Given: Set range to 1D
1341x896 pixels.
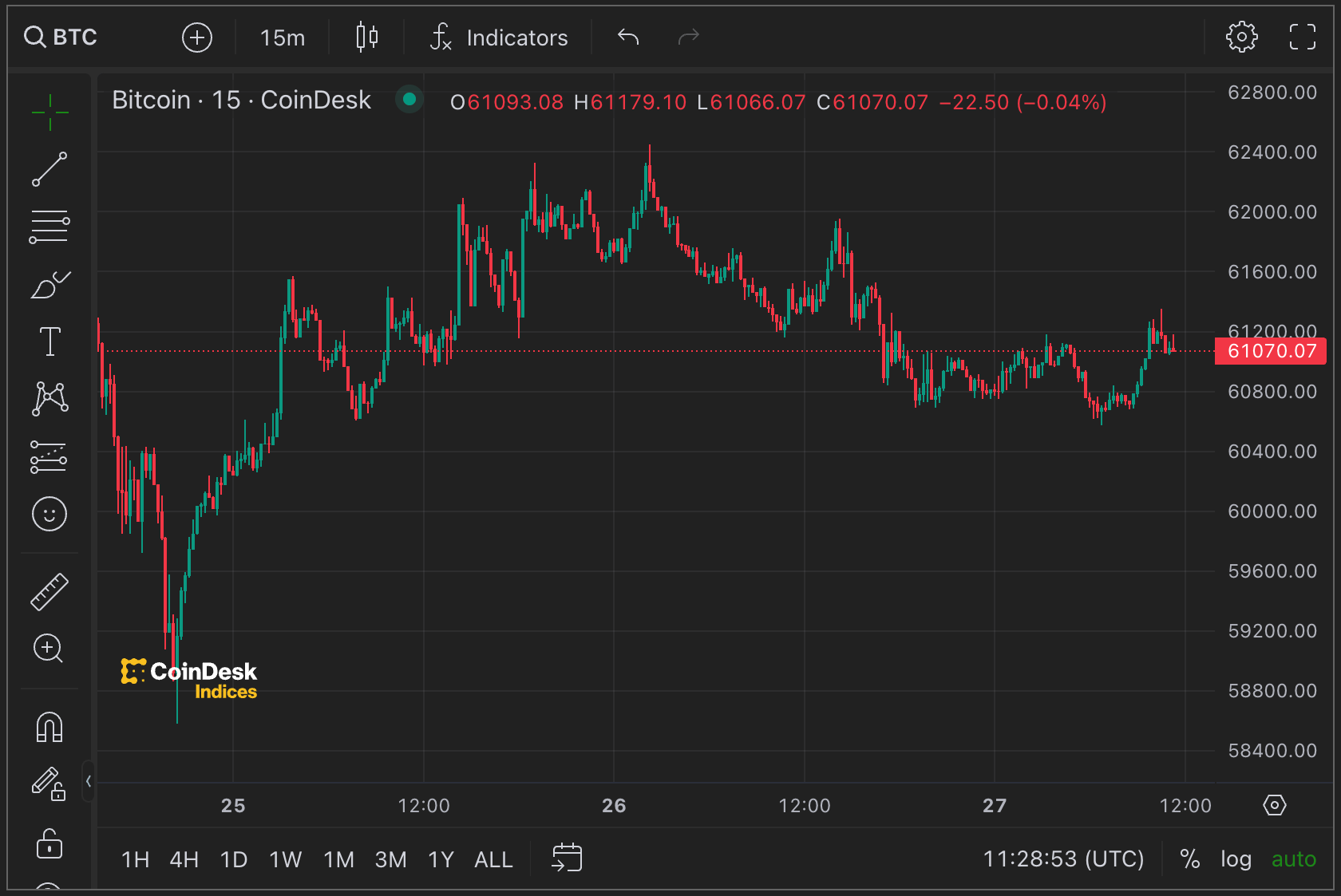Looking at the screenshot, I should point(234,859).
